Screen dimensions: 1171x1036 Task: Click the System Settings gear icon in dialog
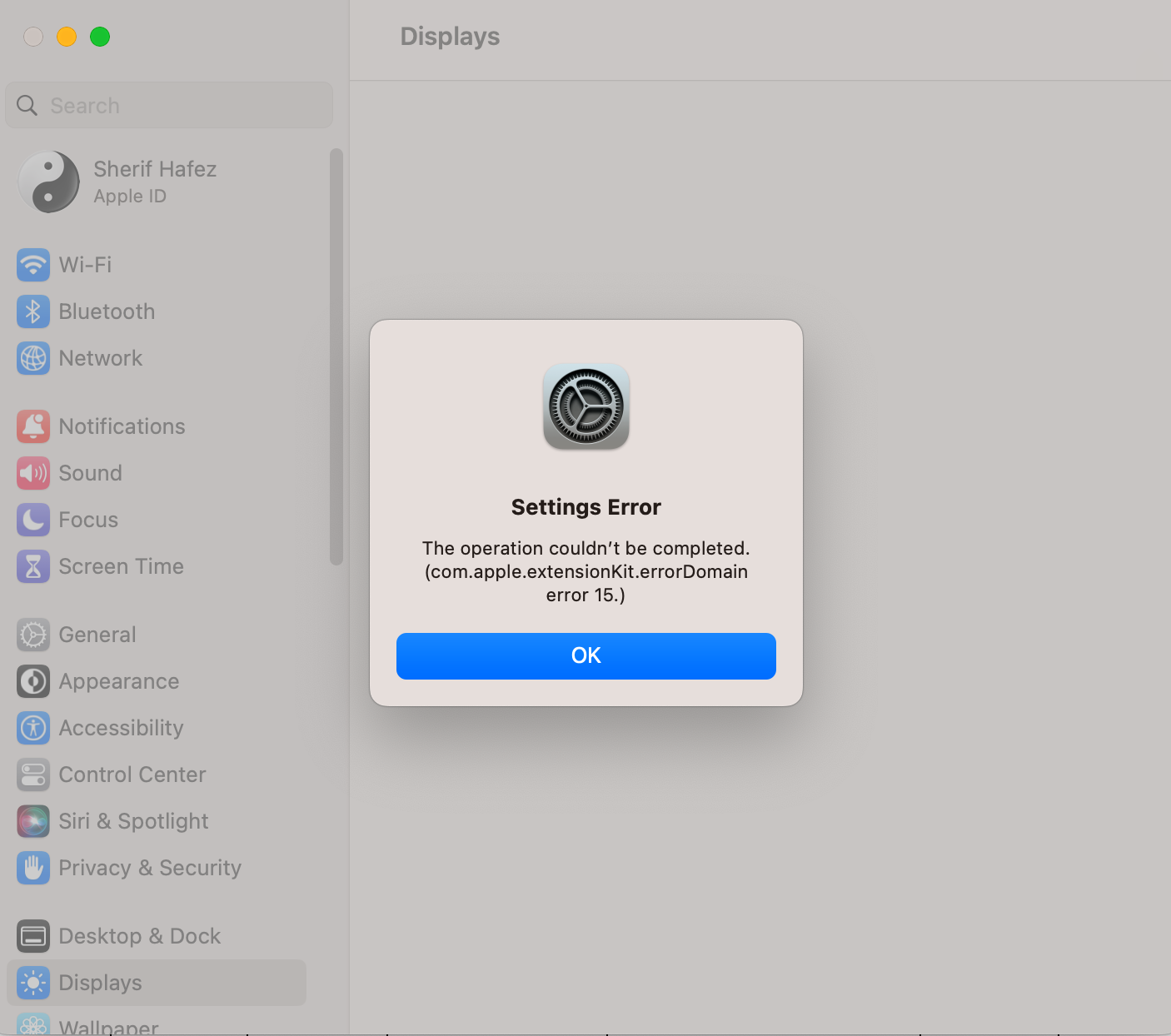point(586,406)
